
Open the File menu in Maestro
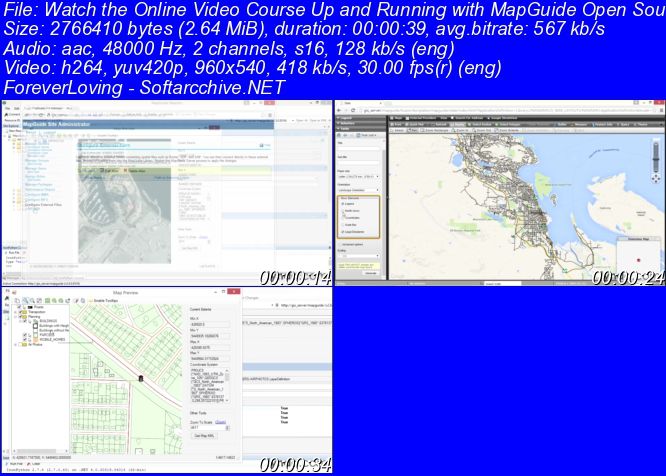(x=6, y=108)
